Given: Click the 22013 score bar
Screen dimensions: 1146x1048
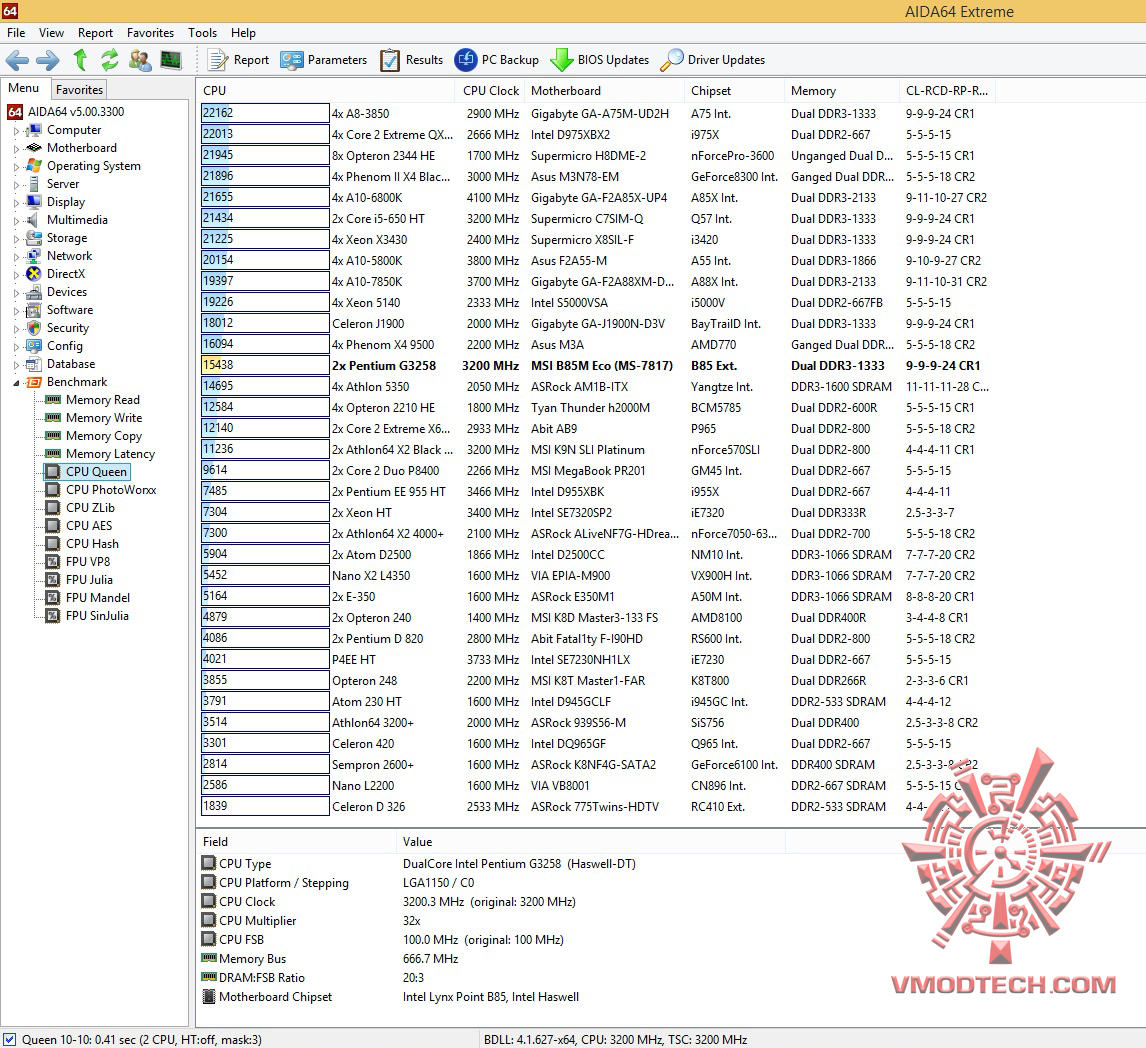Looking at the screenshot, I should [265, 134].
